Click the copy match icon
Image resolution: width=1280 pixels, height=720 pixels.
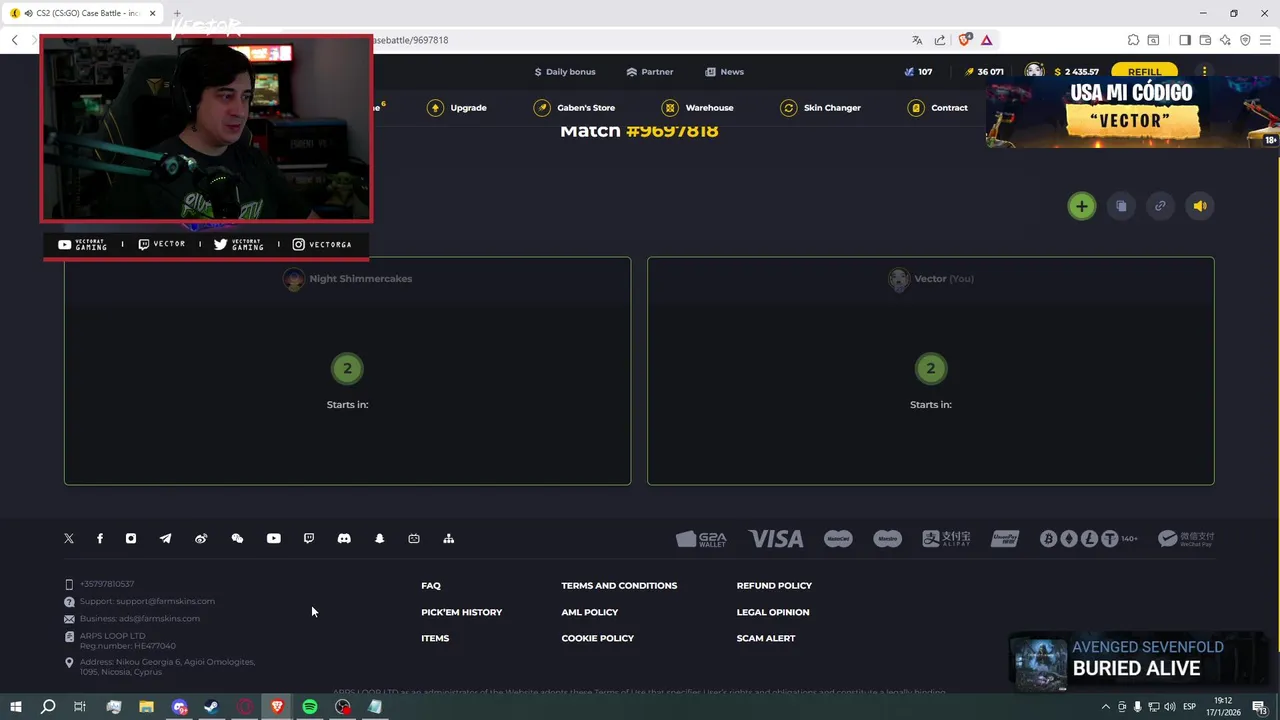click(x=1121, y=206)
